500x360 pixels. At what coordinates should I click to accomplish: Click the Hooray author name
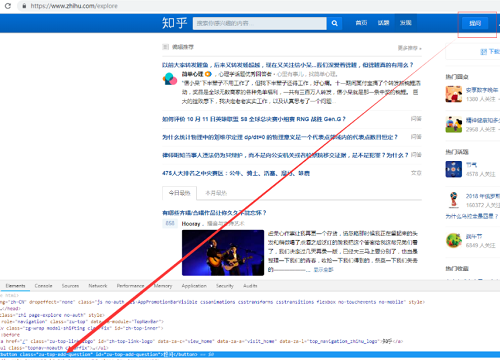click(x=191, y=224)
